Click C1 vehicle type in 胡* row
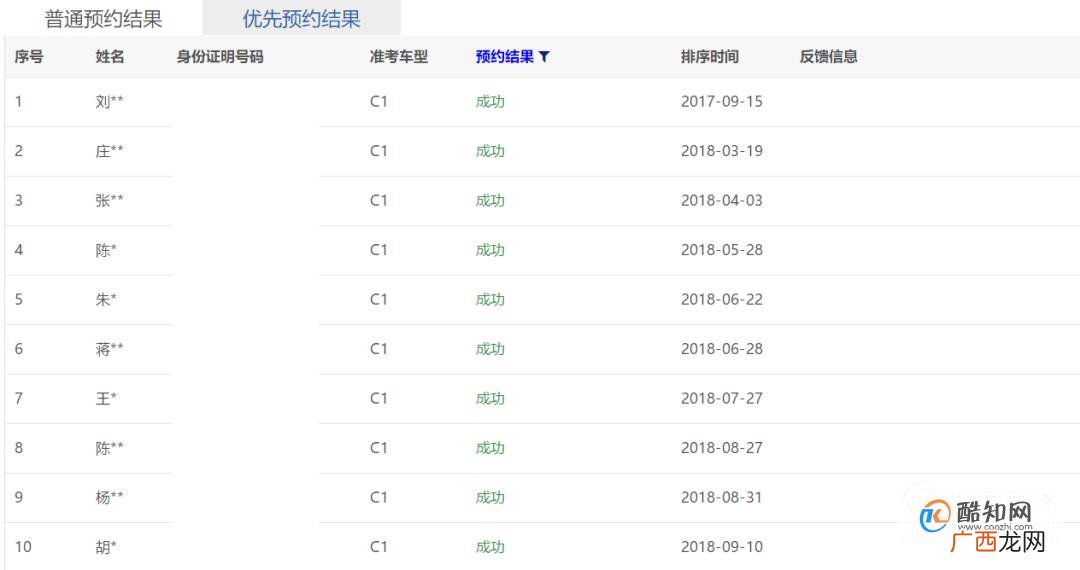The width and height of the screenshot is (1080, 570). point(379,547)
